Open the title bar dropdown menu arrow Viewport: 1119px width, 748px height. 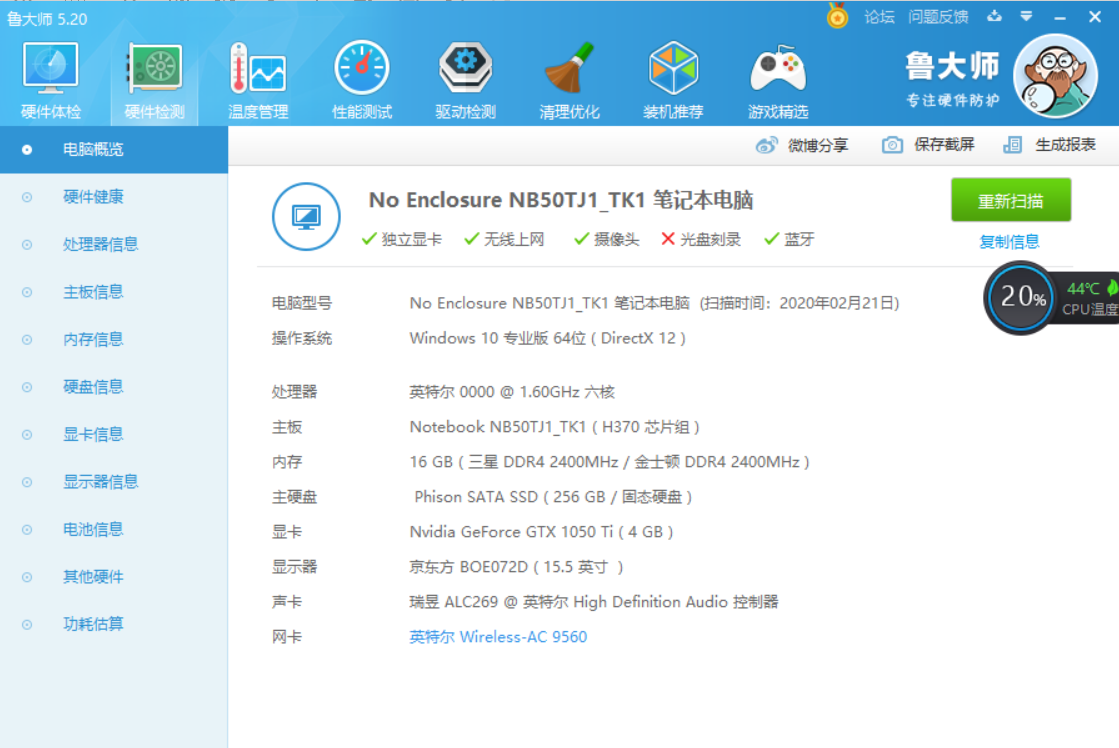pyautogui.click(x=1026, y=16)
